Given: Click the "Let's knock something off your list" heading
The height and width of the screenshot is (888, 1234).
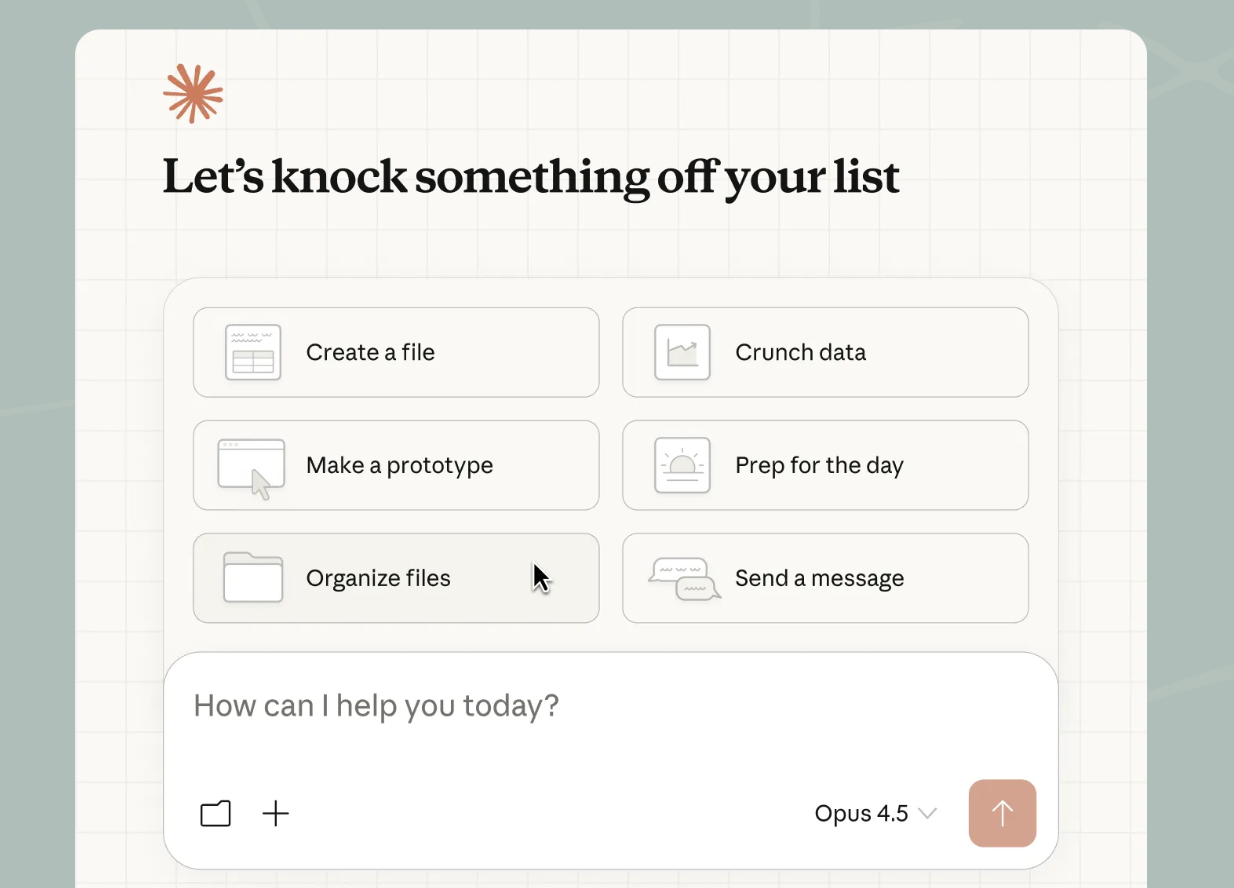Looking at the screenshot, I should point(531,177).
